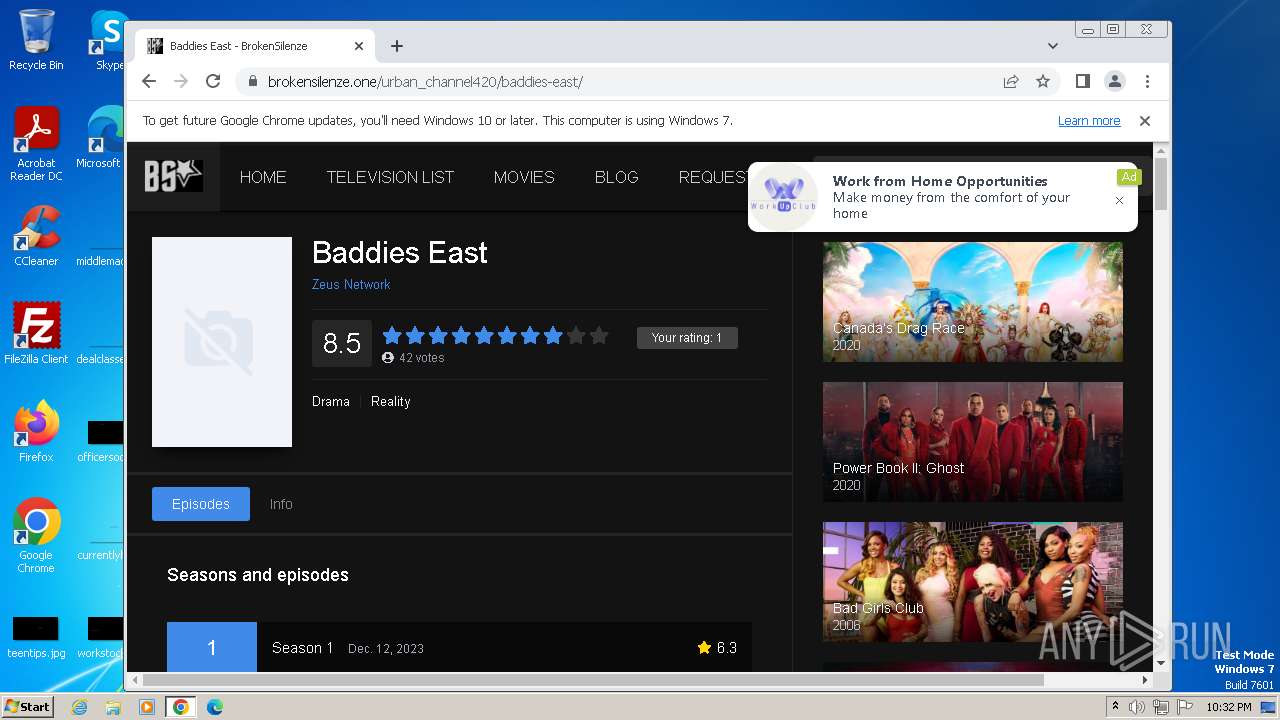Open Canada's Drag Race thumbnail
Image resolution: width=1280 pixels, height=720 pixels.
click(x=973, y=302)
